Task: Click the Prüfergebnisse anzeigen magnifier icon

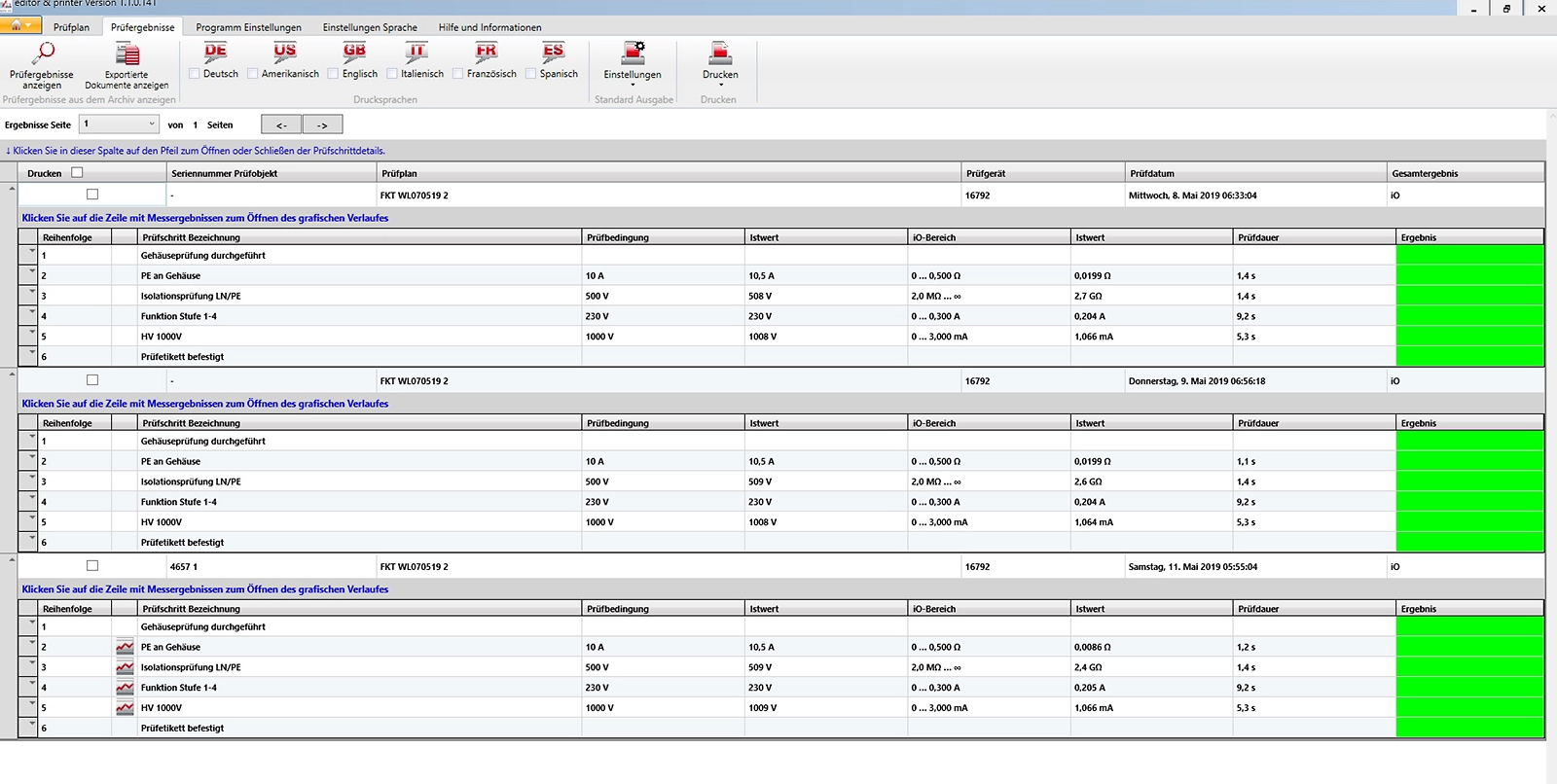Action: point(43,53)
